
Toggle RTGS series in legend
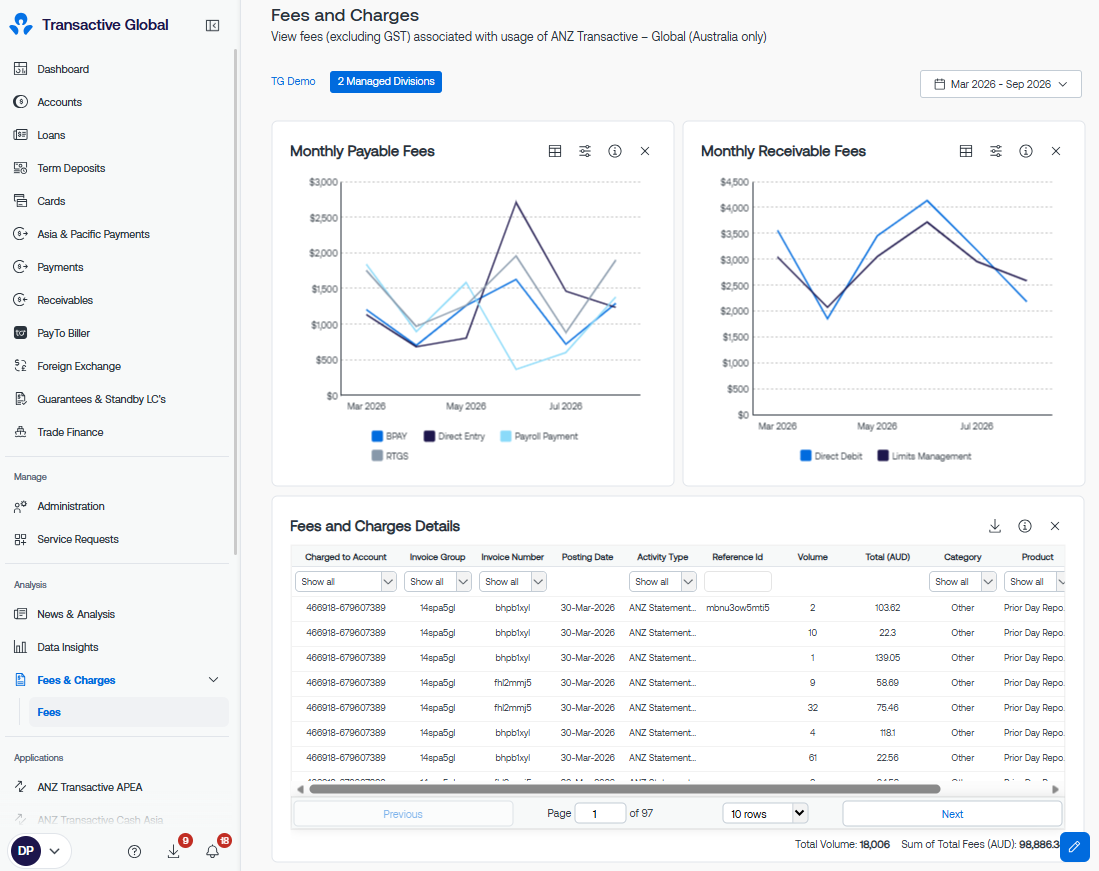pyautogui.click(x=390, y=456)
